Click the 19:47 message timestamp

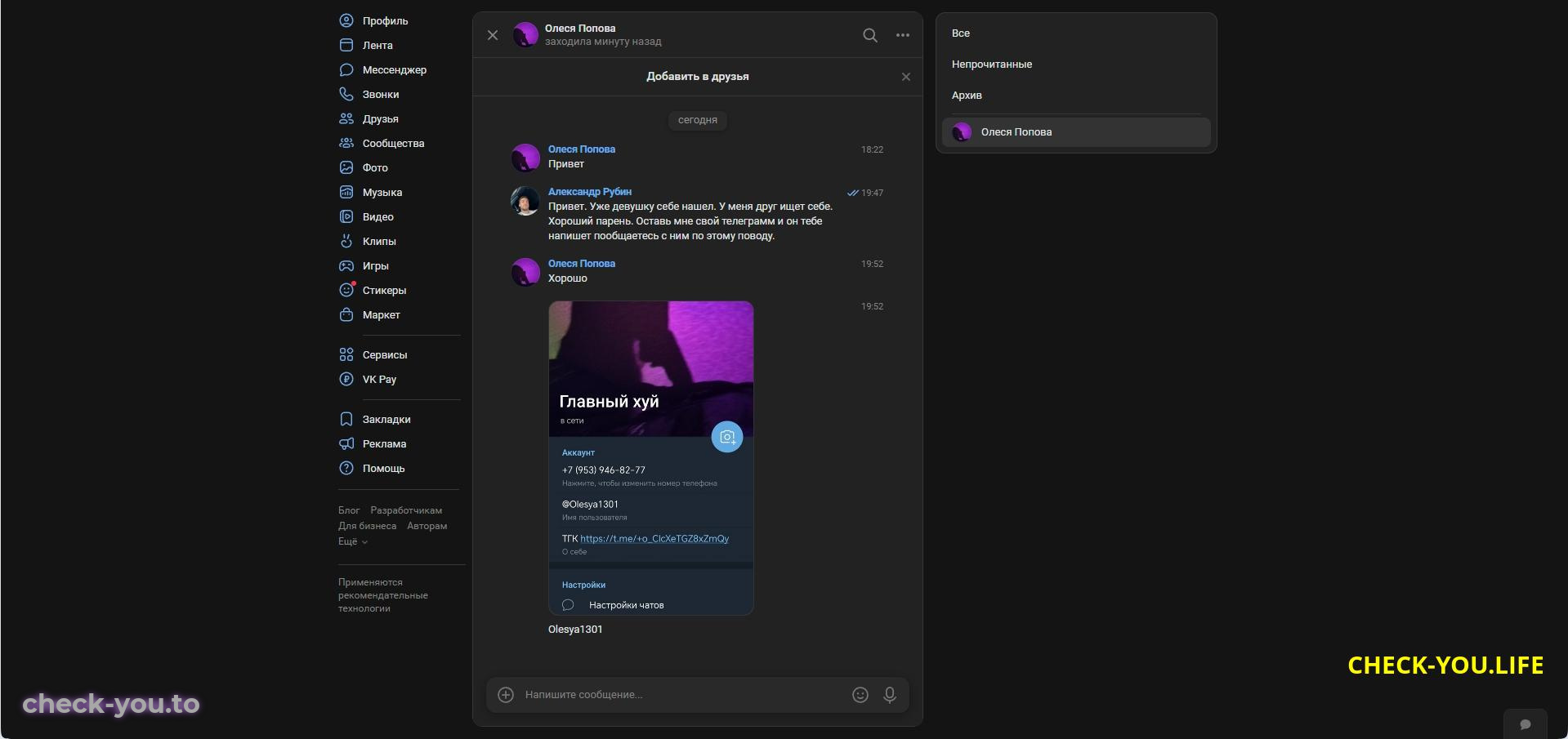coord(872,194)
